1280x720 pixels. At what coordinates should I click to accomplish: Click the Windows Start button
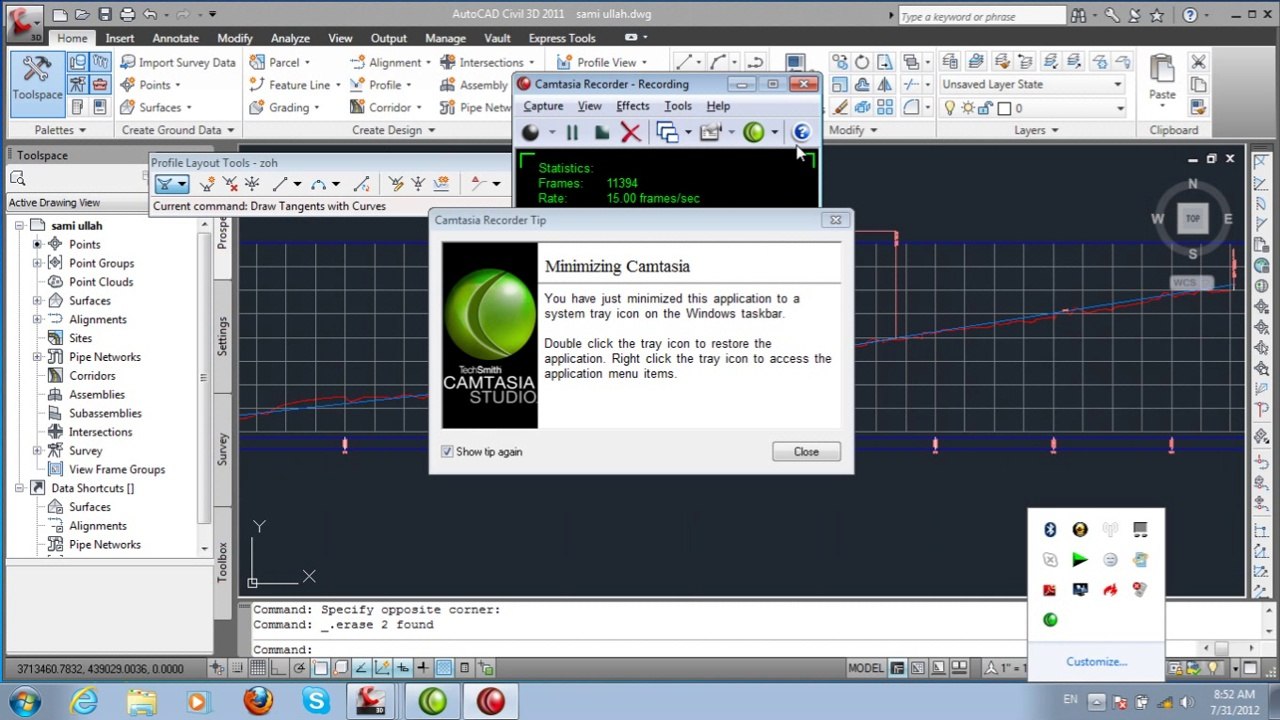coord(25,701)
